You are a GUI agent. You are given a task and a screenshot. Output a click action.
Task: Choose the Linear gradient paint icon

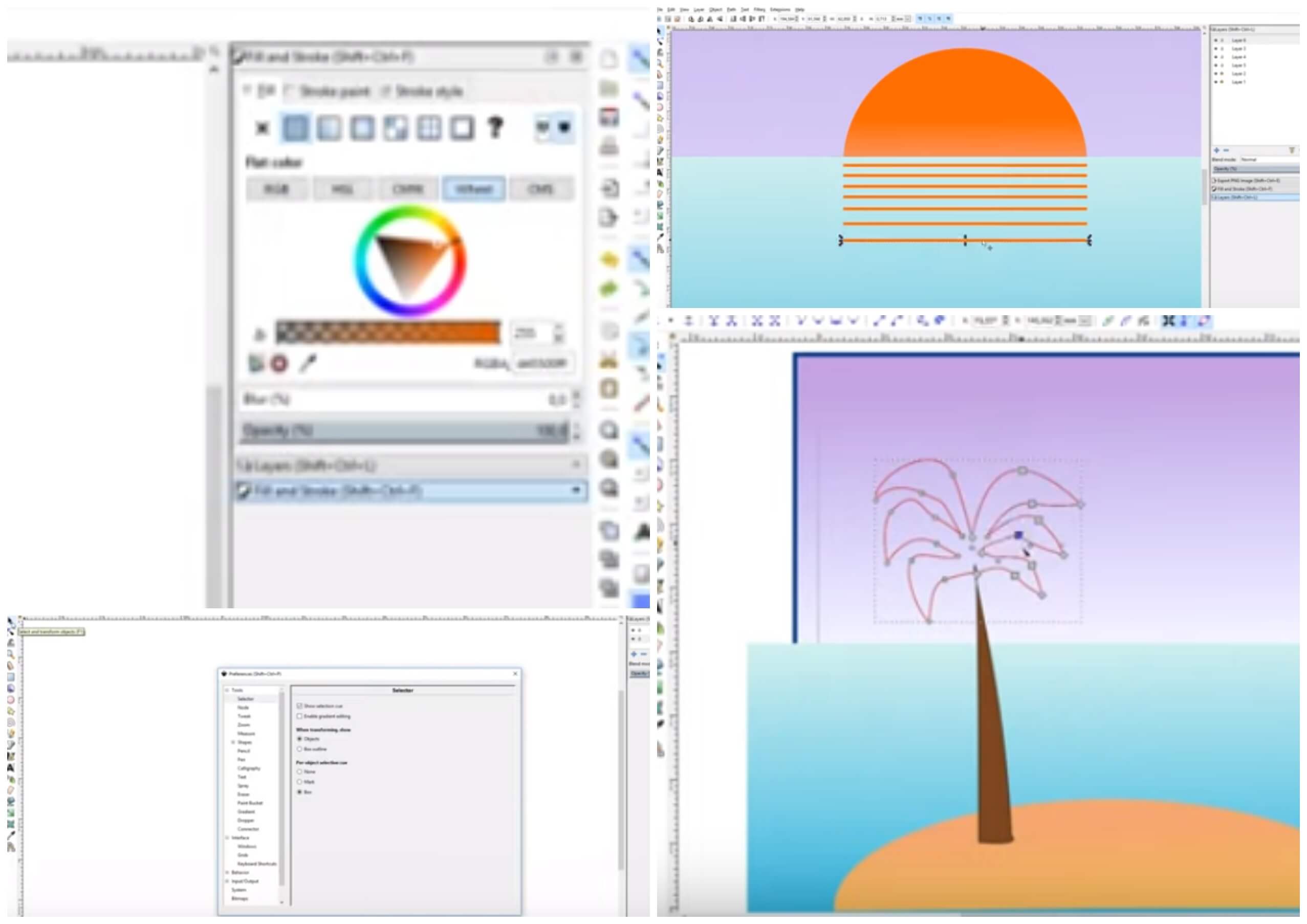tap(329, 128)
